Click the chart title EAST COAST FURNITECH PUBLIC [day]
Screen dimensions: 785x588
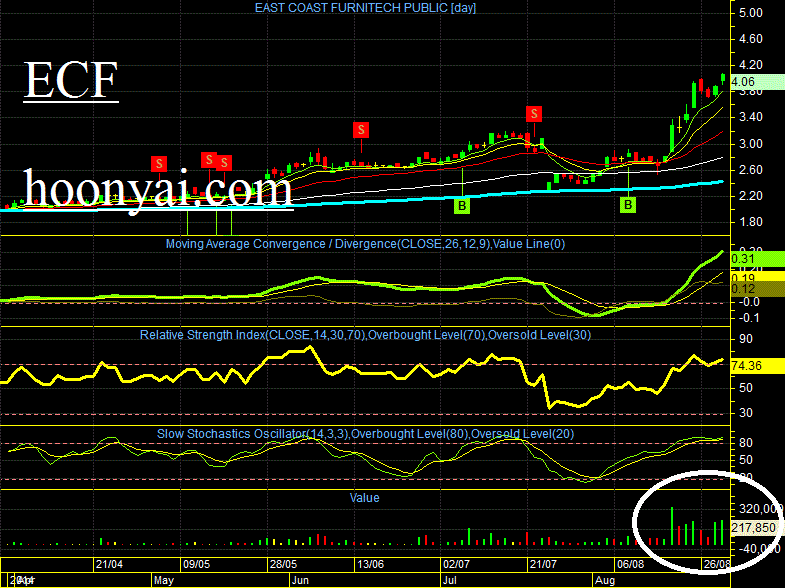(365, 8)
